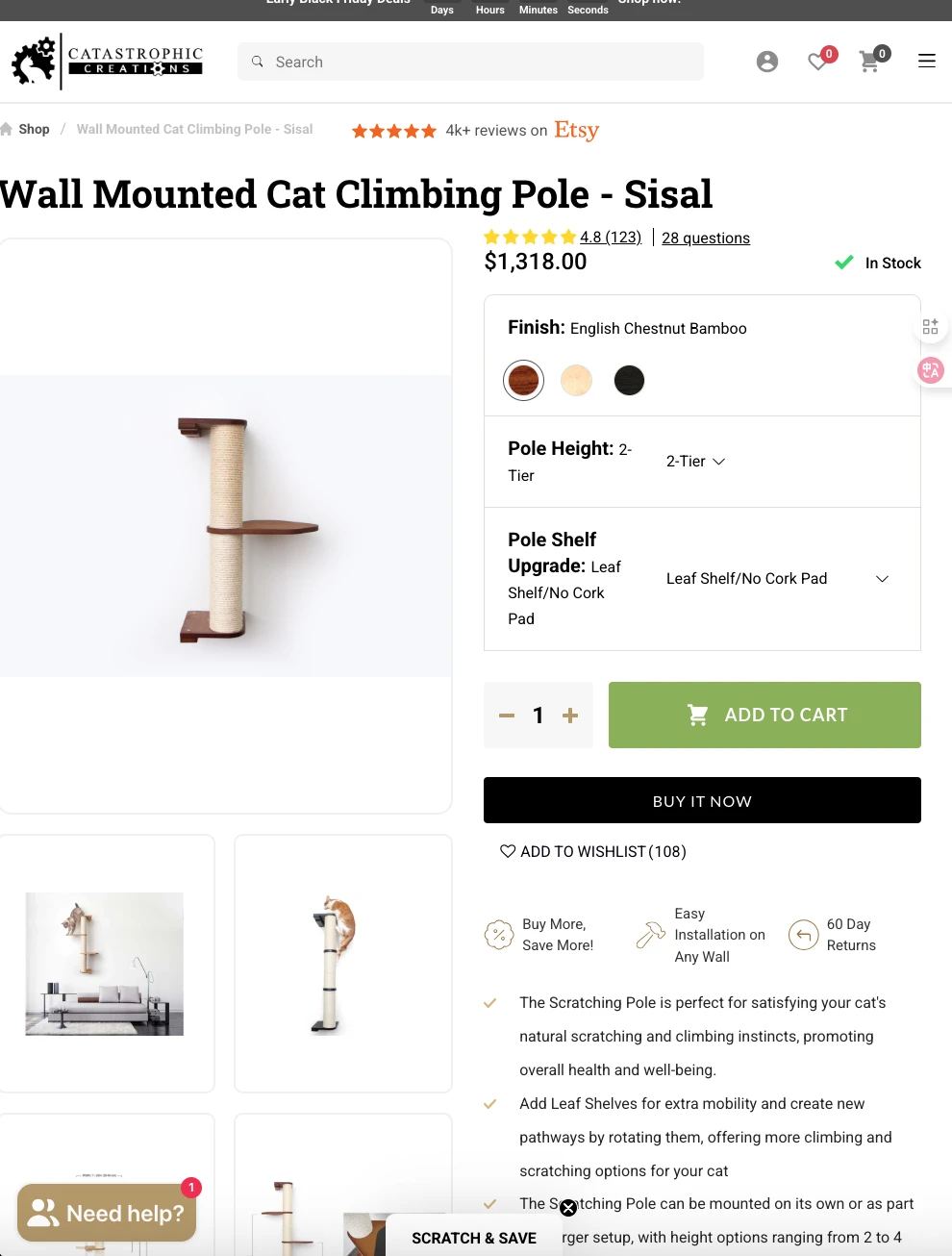Open the user account icon
The height and width of the screenshot is (1256, 952).
point(767,62)
